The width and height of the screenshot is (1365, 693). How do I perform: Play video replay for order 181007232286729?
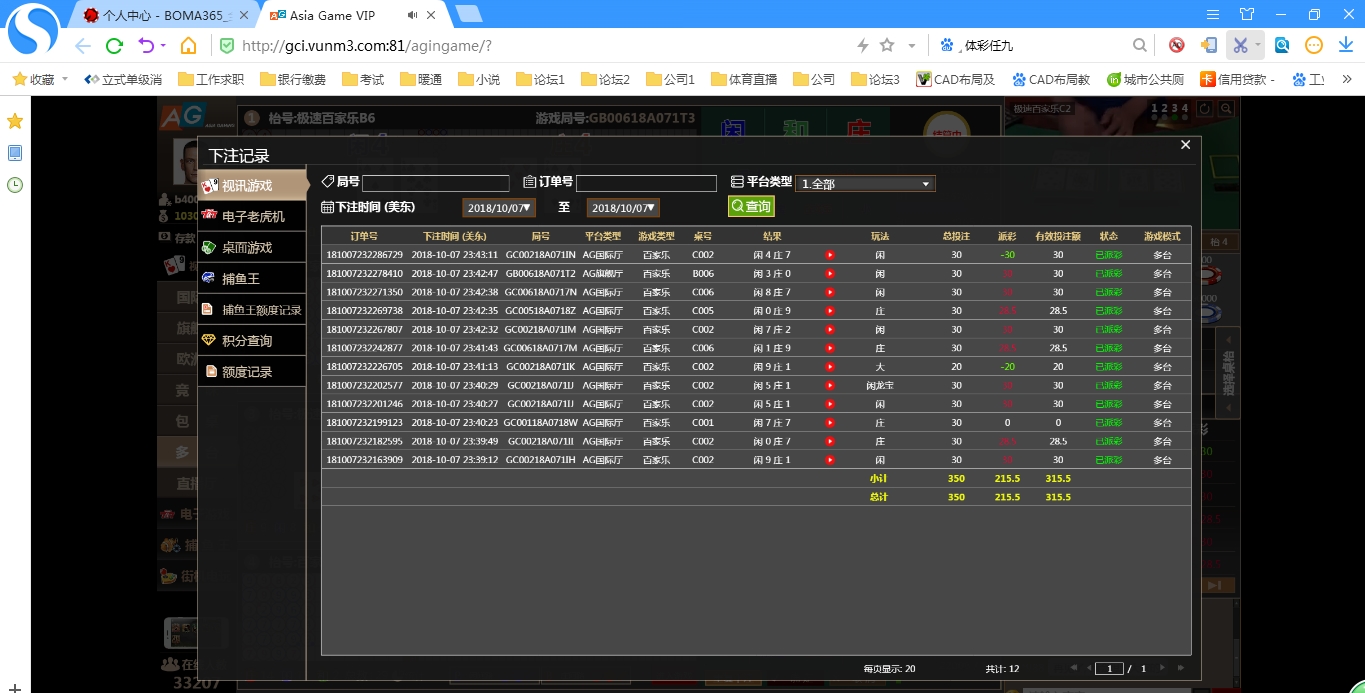coord(830,255)
